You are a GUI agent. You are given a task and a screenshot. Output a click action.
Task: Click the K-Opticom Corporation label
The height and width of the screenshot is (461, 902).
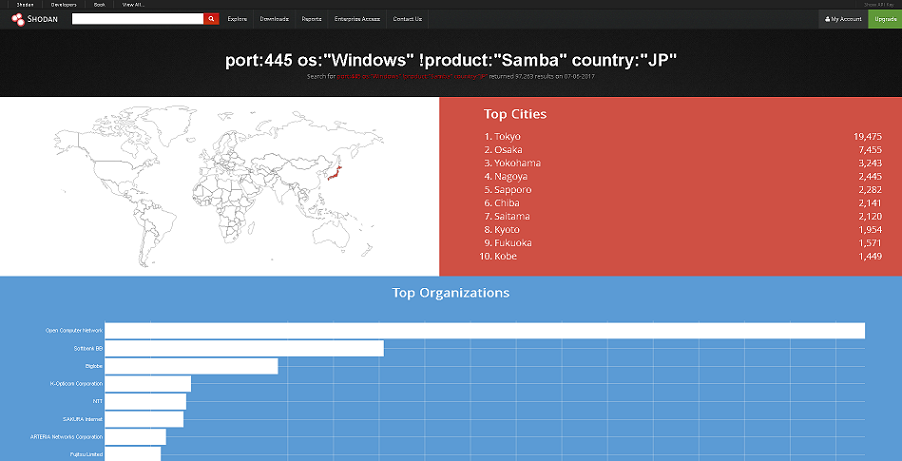77,384
